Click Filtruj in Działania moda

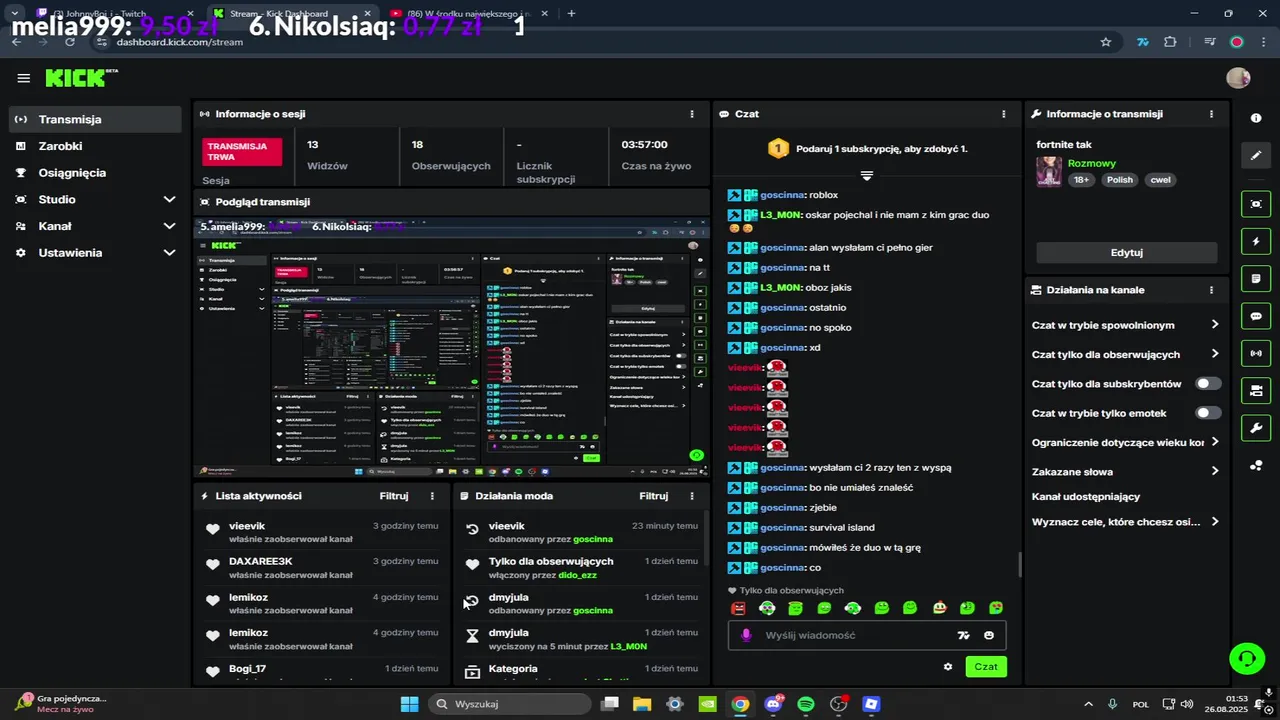click(654, 496)
